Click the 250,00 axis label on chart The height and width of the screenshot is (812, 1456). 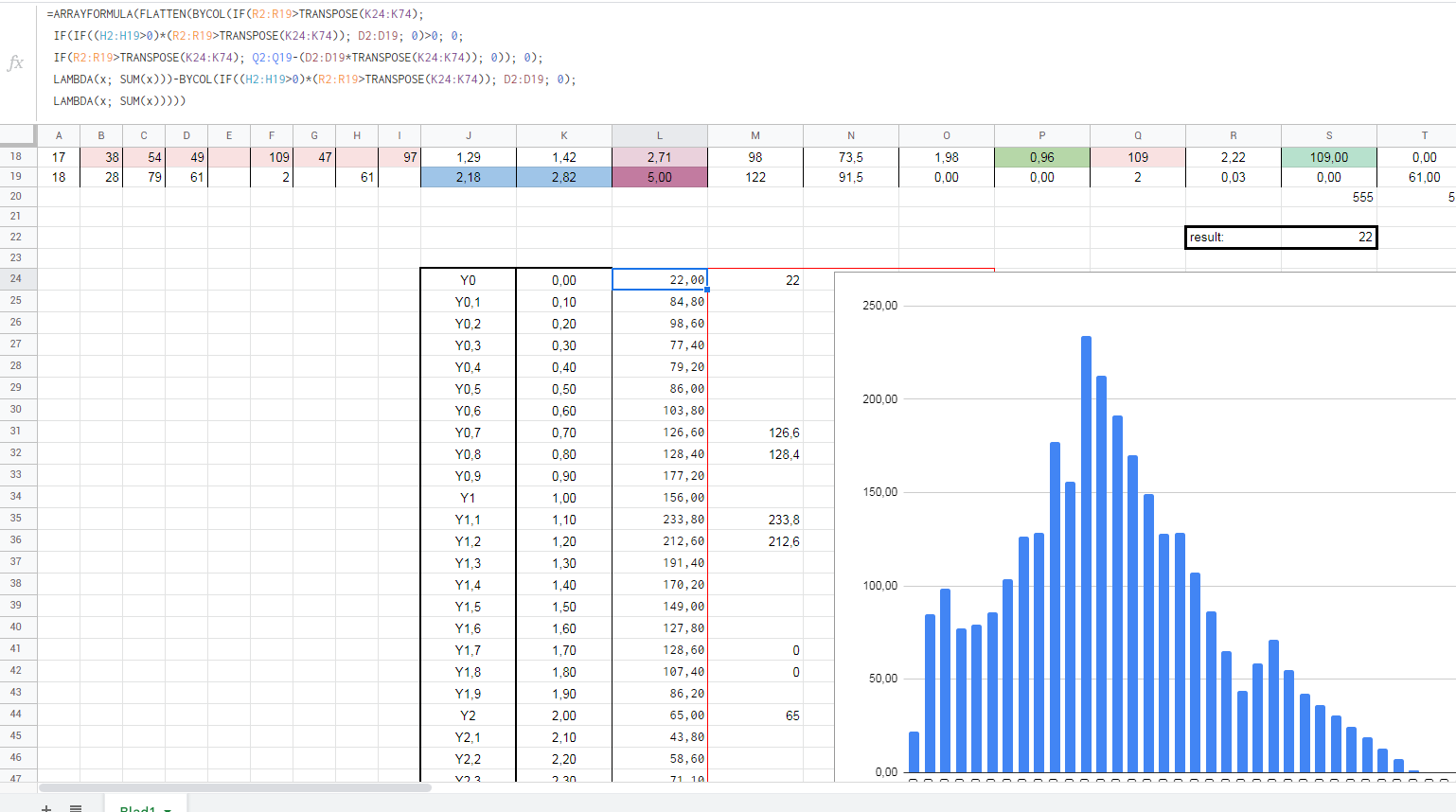click(879, 306)
